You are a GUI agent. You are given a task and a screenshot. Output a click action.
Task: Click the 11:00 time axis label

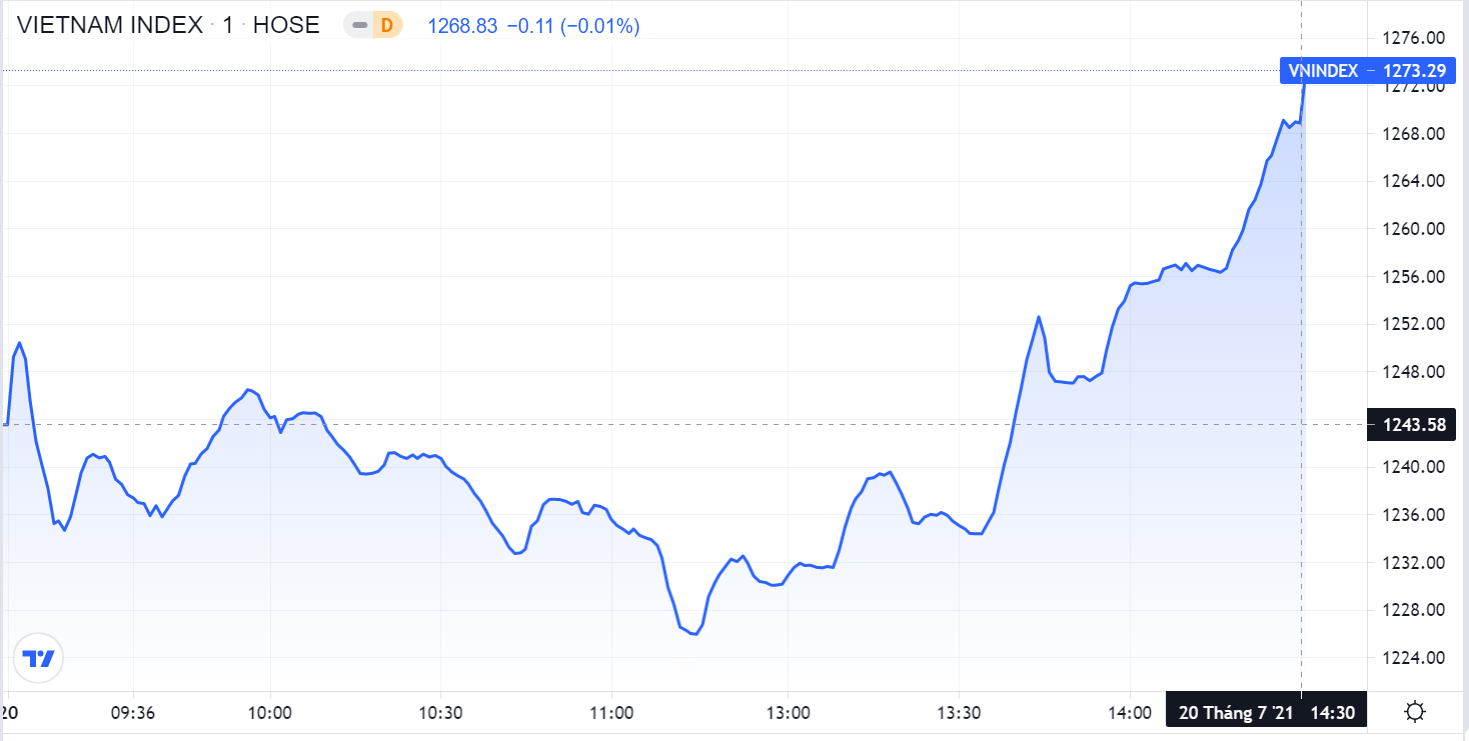click(611, 713)
